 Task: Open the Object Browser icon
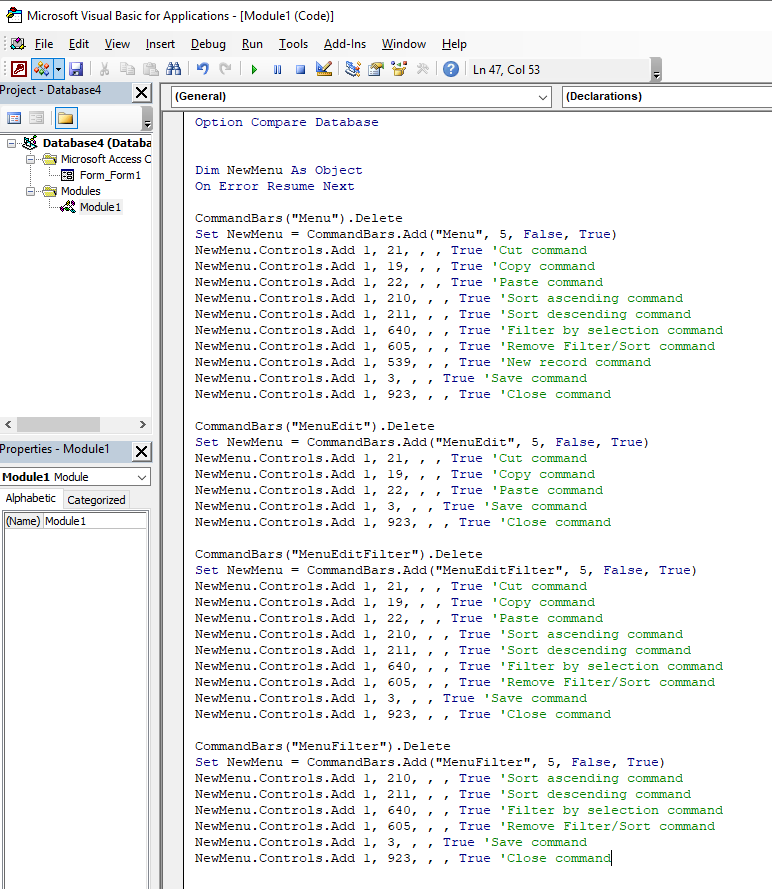(x=400, y=69)
